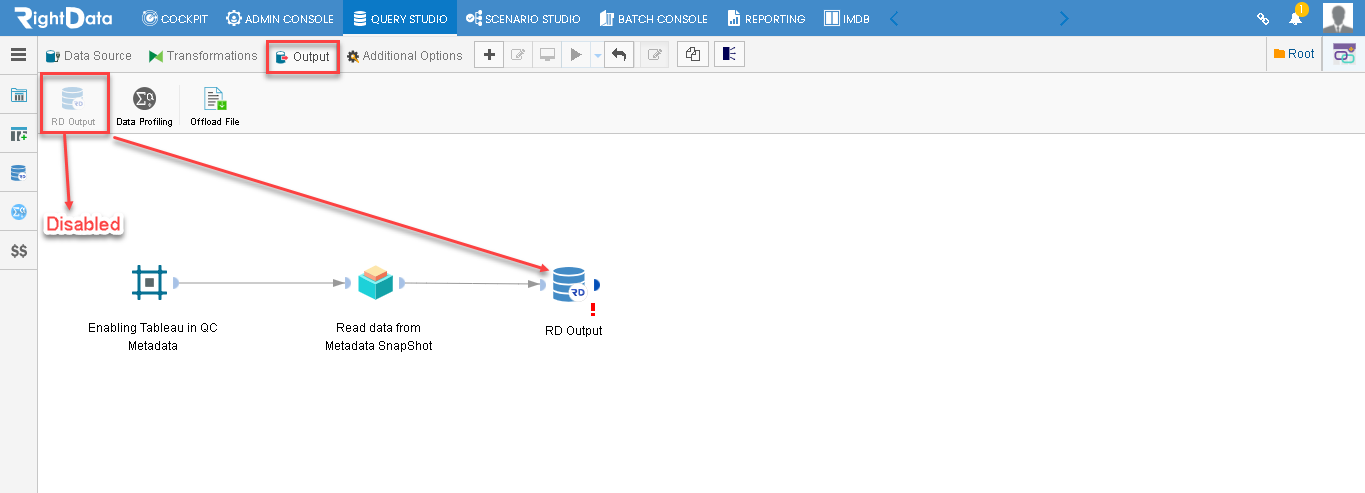Navigate modules right with chevron arrow
The image size is (1365, 493).
pyautogui.click(x=1064, y=18)
